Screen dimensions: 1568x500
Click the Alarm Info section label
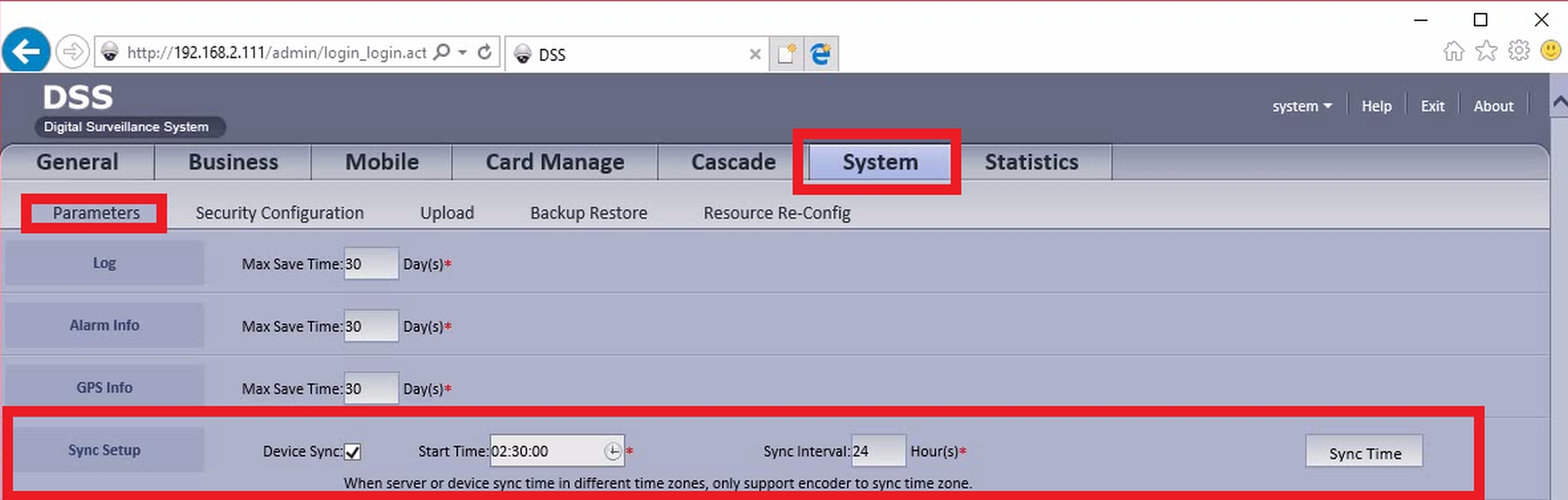pos(104,325)
